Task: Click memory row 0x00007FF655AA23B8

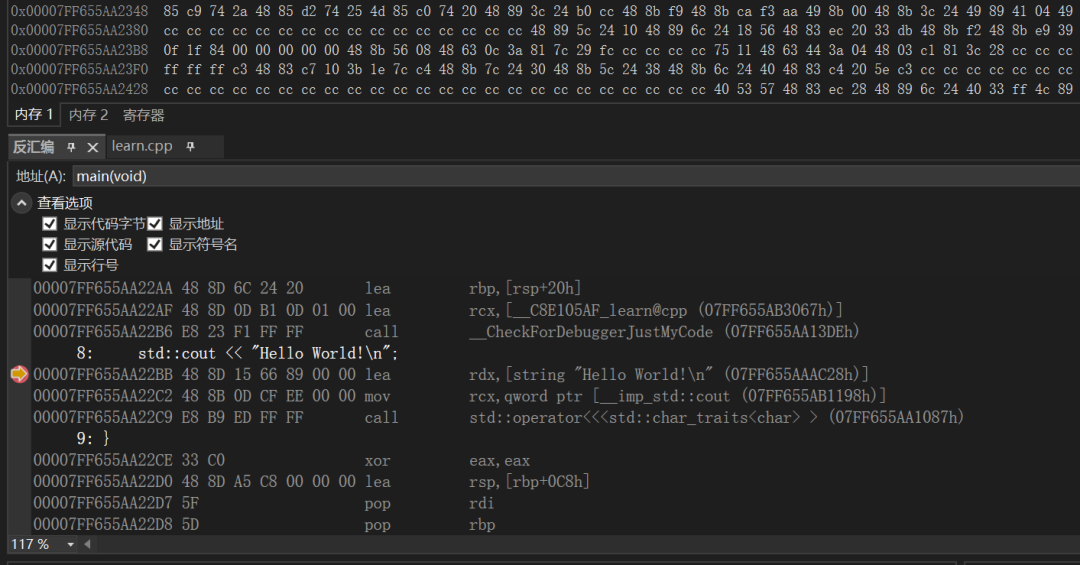Action: pos(541,50)
